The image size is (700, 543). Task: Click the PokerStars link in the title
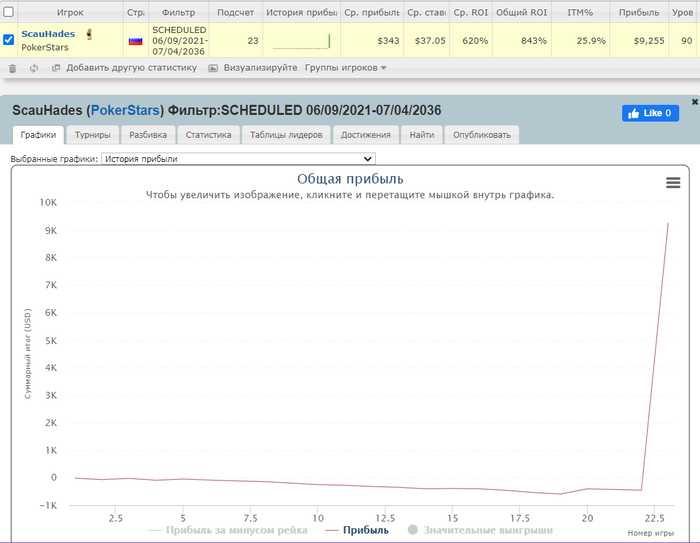(x=125, y=110)
